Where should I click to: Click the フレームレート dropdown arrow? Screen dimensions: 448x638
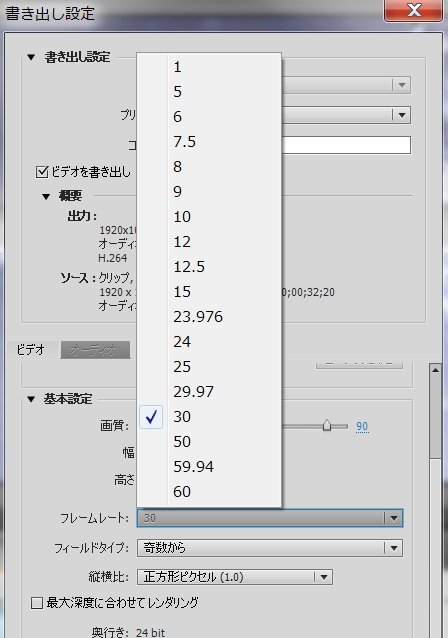(x=393, y=518)
